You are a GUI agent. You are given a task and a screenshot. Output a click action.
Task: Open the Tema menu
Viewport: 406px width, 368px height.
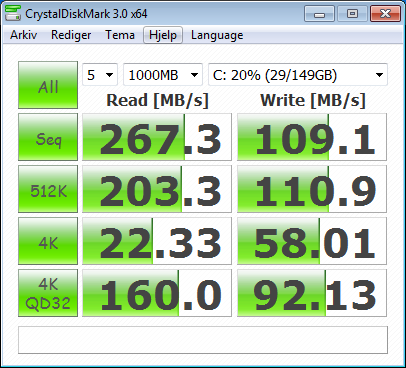(x=120, y=35)
